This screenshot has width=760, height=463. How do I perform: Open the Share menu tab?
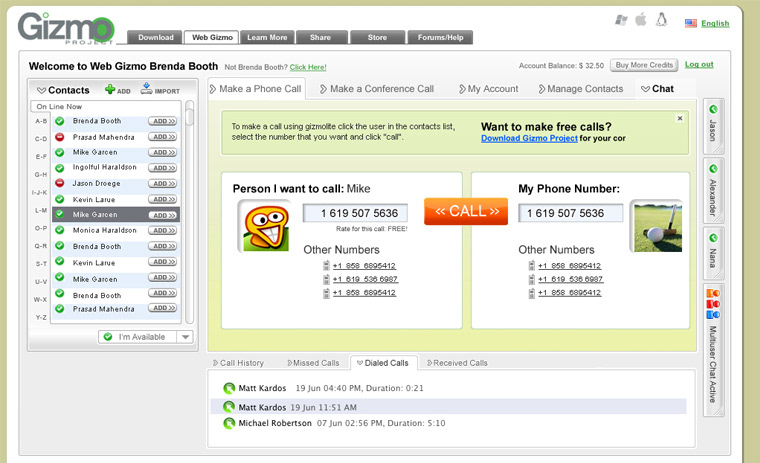pyautogui.click(x=321, y=37)
